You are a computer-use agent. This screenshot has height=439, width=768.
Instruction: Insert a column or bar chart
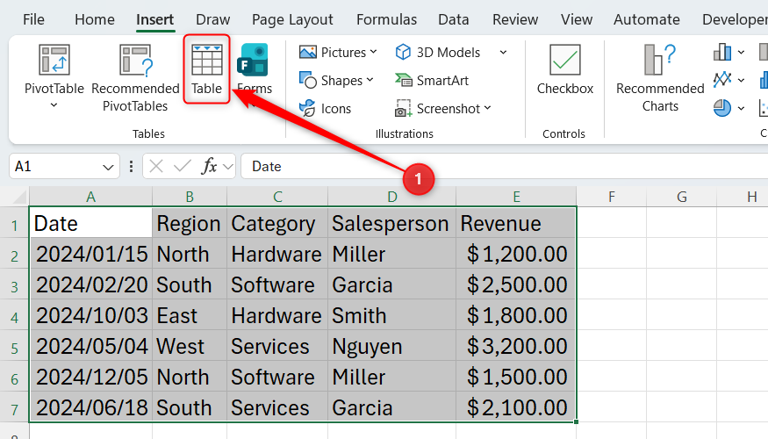point(722,52)
